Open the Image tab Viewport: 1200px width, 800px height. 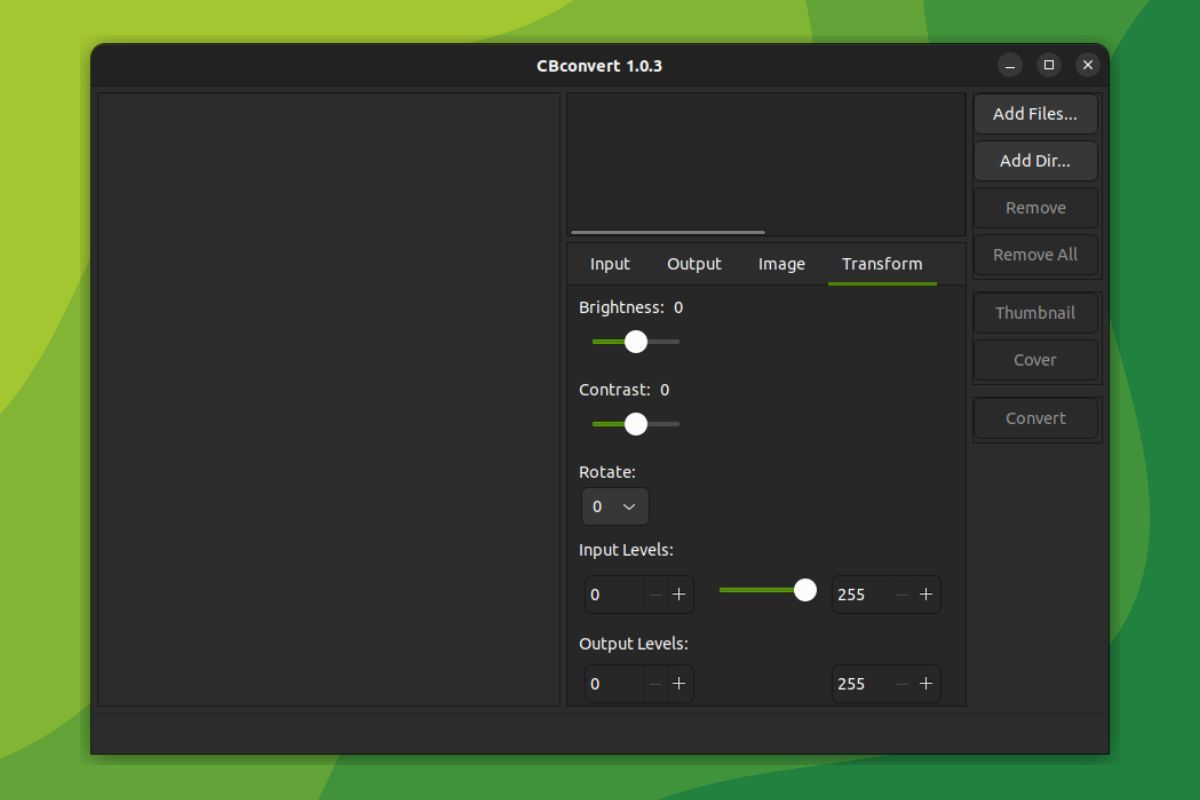tap(781, 263)
